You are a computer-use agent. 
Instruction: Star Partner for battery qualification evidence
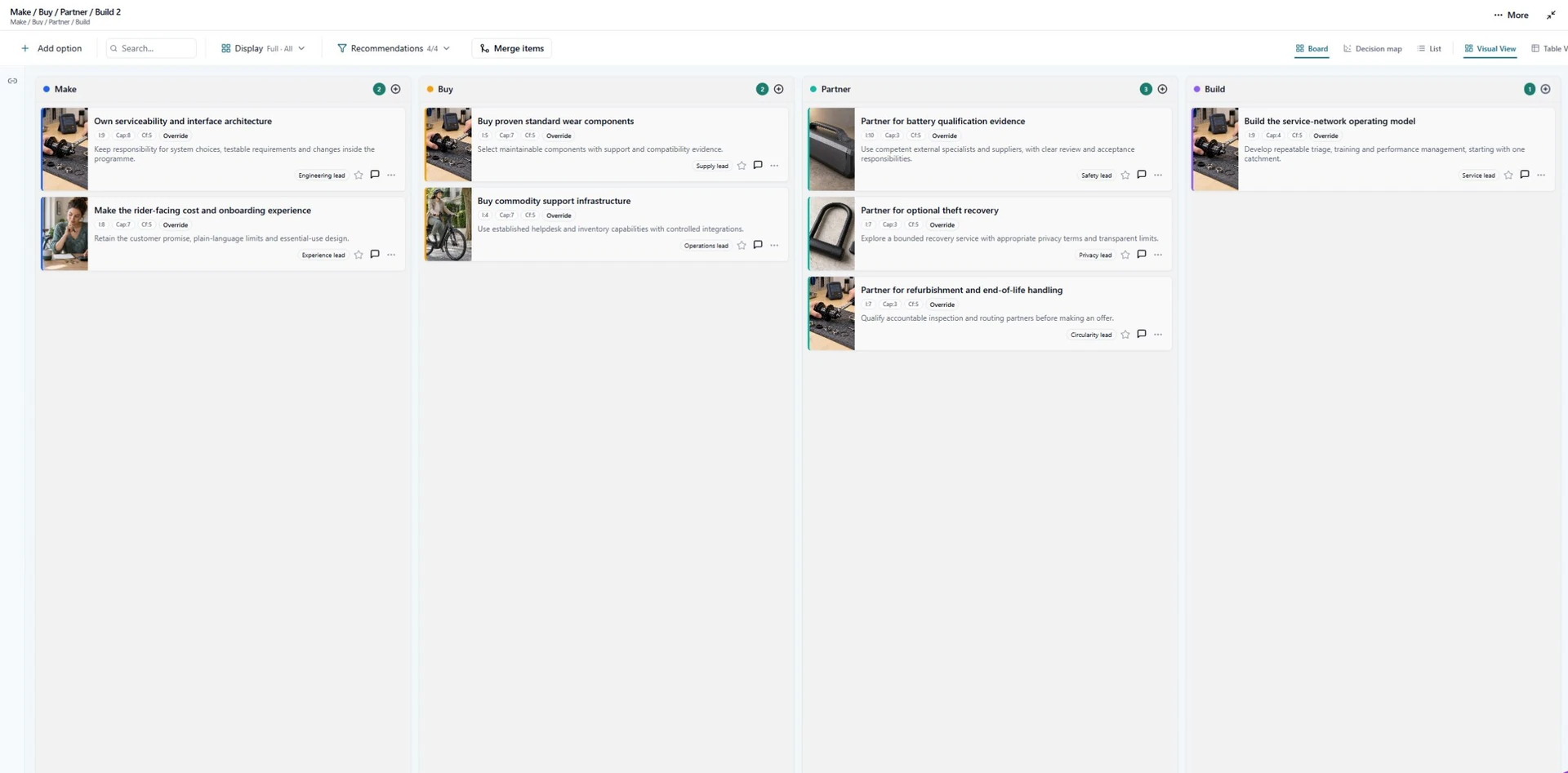pyautogui.click(x=1125, y=175)
